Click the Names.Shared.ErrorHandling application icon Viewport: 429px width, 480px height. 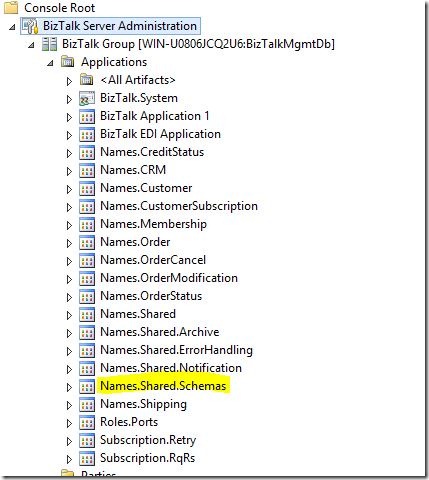87,351
